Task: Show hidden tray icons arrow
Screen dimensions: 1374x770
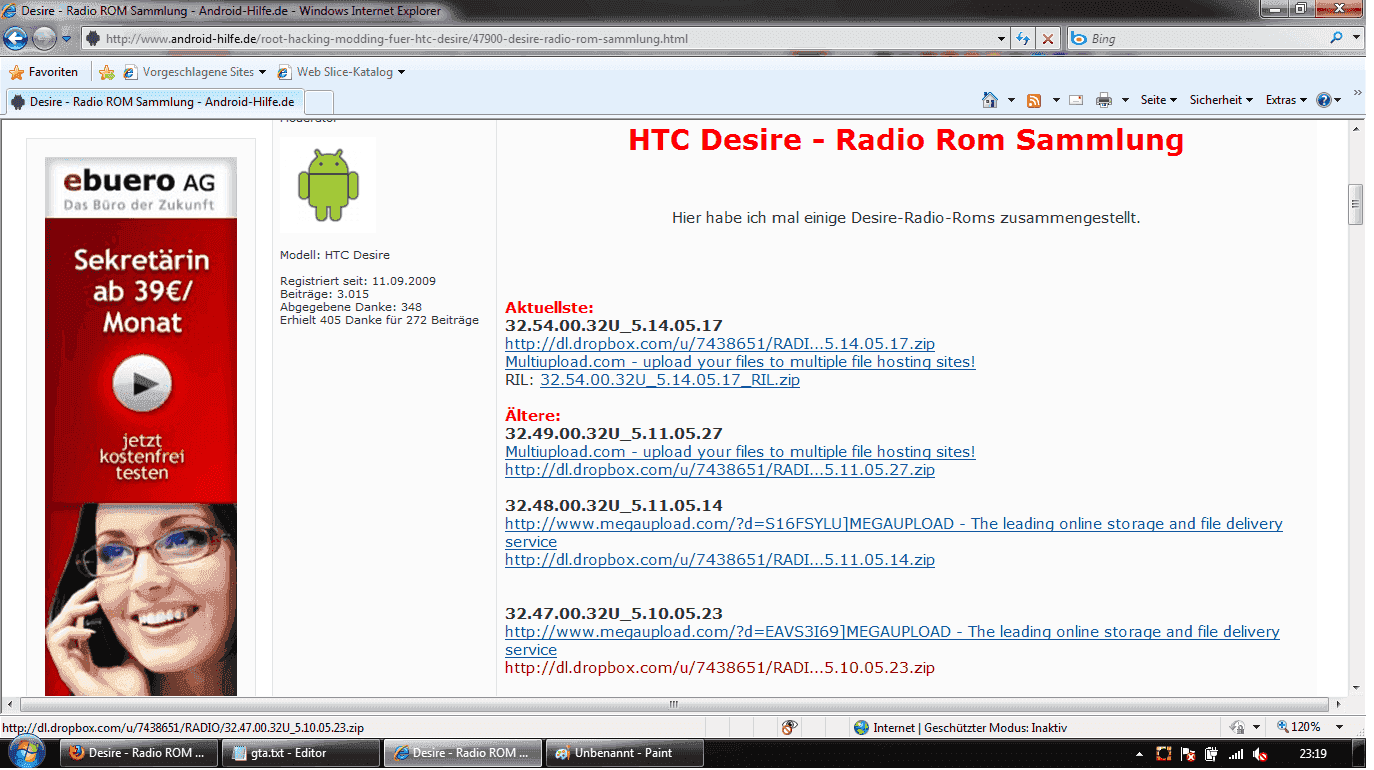Action: point(1141,753)
